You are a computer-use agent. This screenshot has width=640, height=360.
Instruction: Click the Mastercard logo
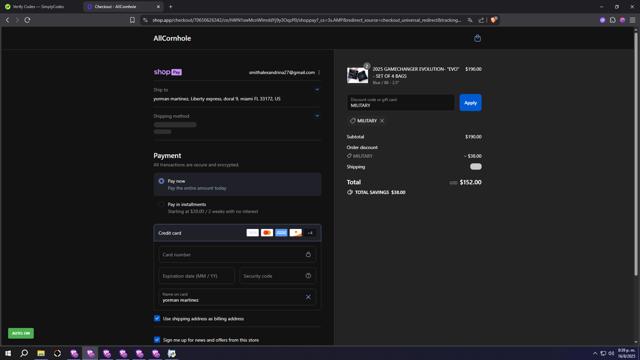[x=267, y=233]
